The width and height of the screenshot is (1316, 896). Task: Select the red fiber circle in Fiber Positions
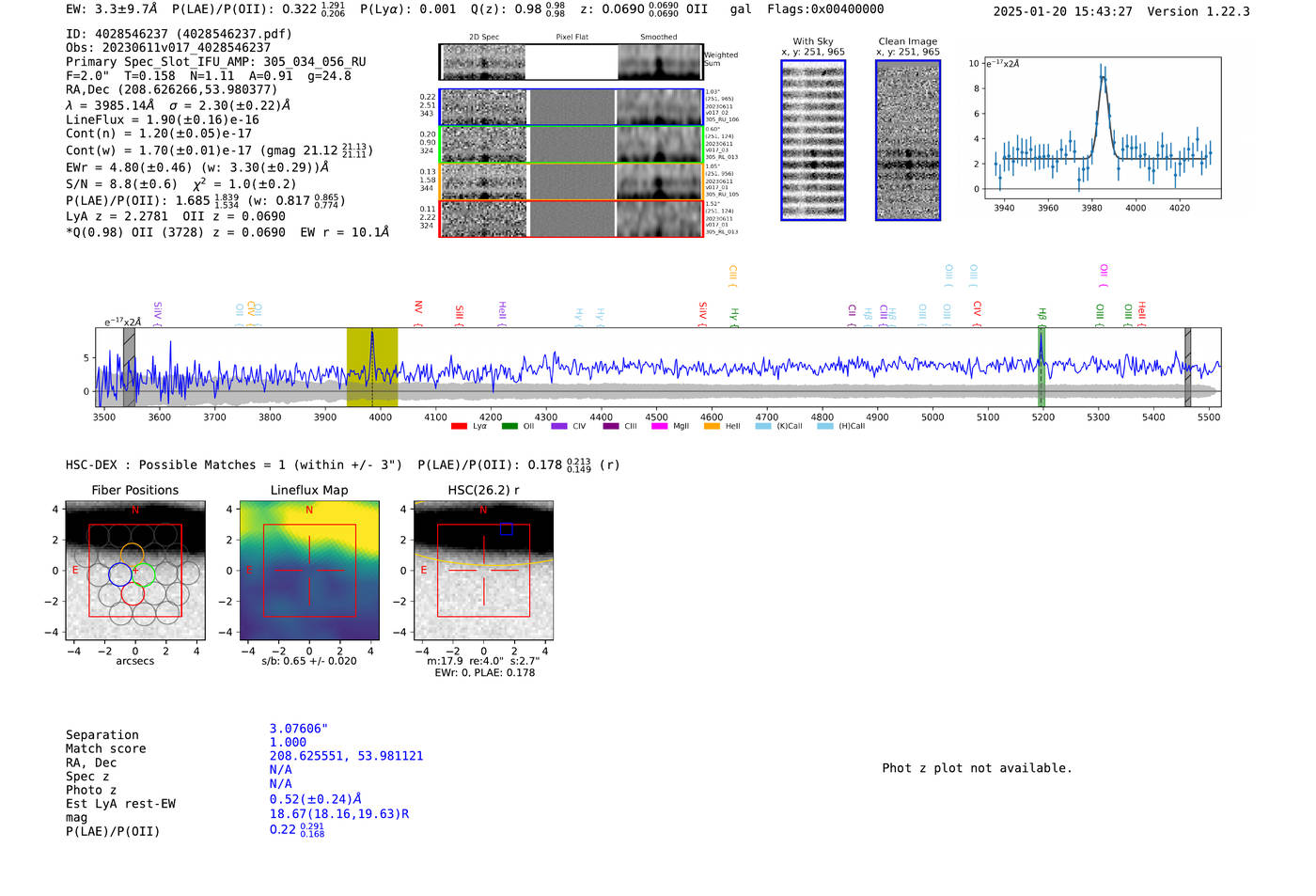tap(133, 592)
